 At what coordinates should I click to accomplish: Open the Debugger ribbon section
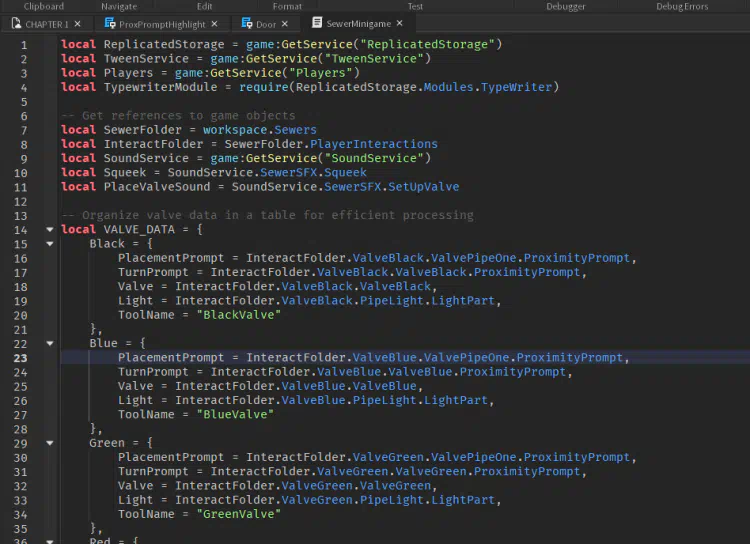coord(565,6)
